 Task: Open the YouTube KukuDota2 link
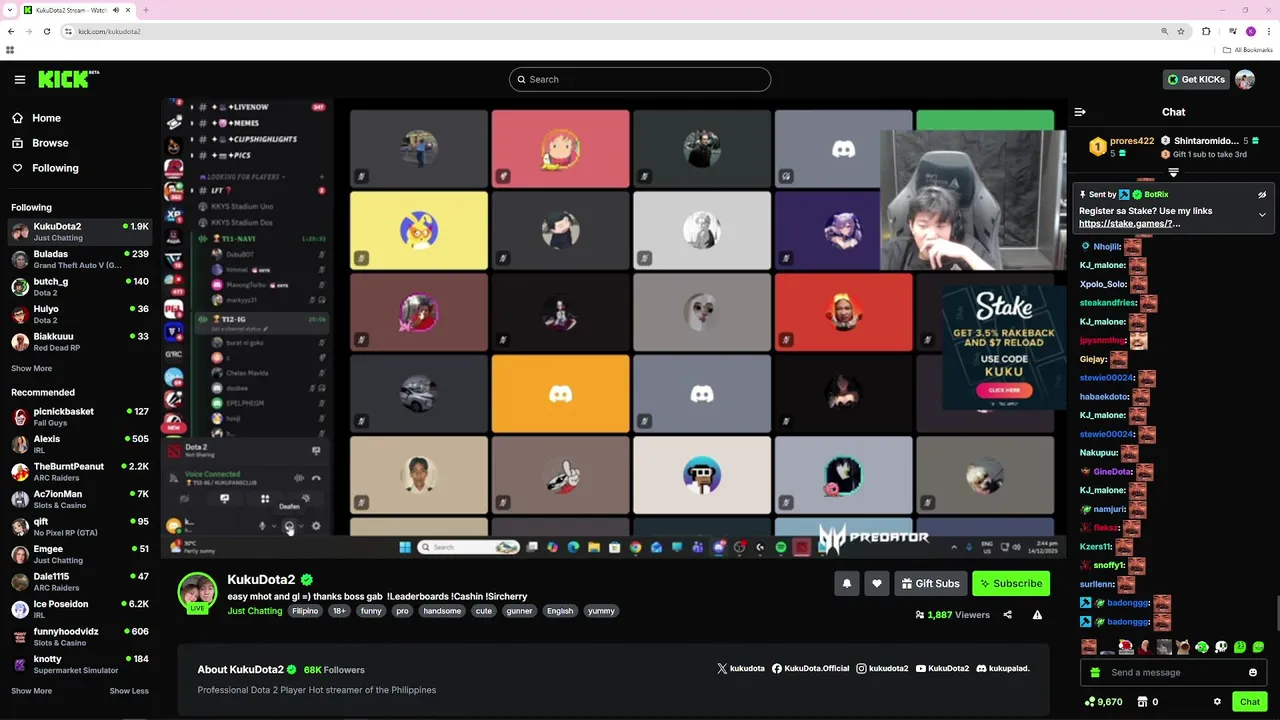pos(942,668)
